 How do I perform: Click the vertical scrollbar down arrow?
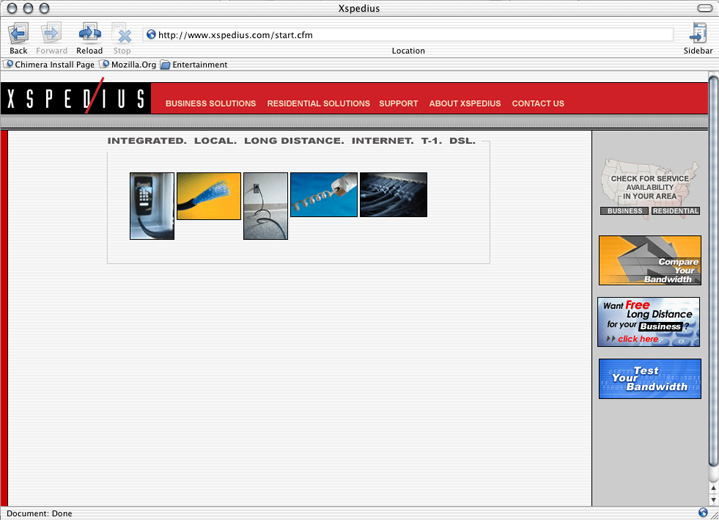(712, 498)
